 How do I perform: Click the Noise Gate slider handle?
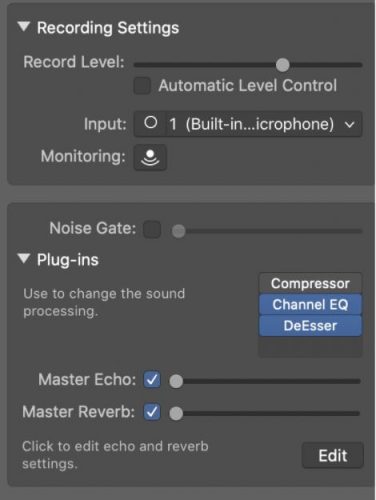(x=178, y=231)
